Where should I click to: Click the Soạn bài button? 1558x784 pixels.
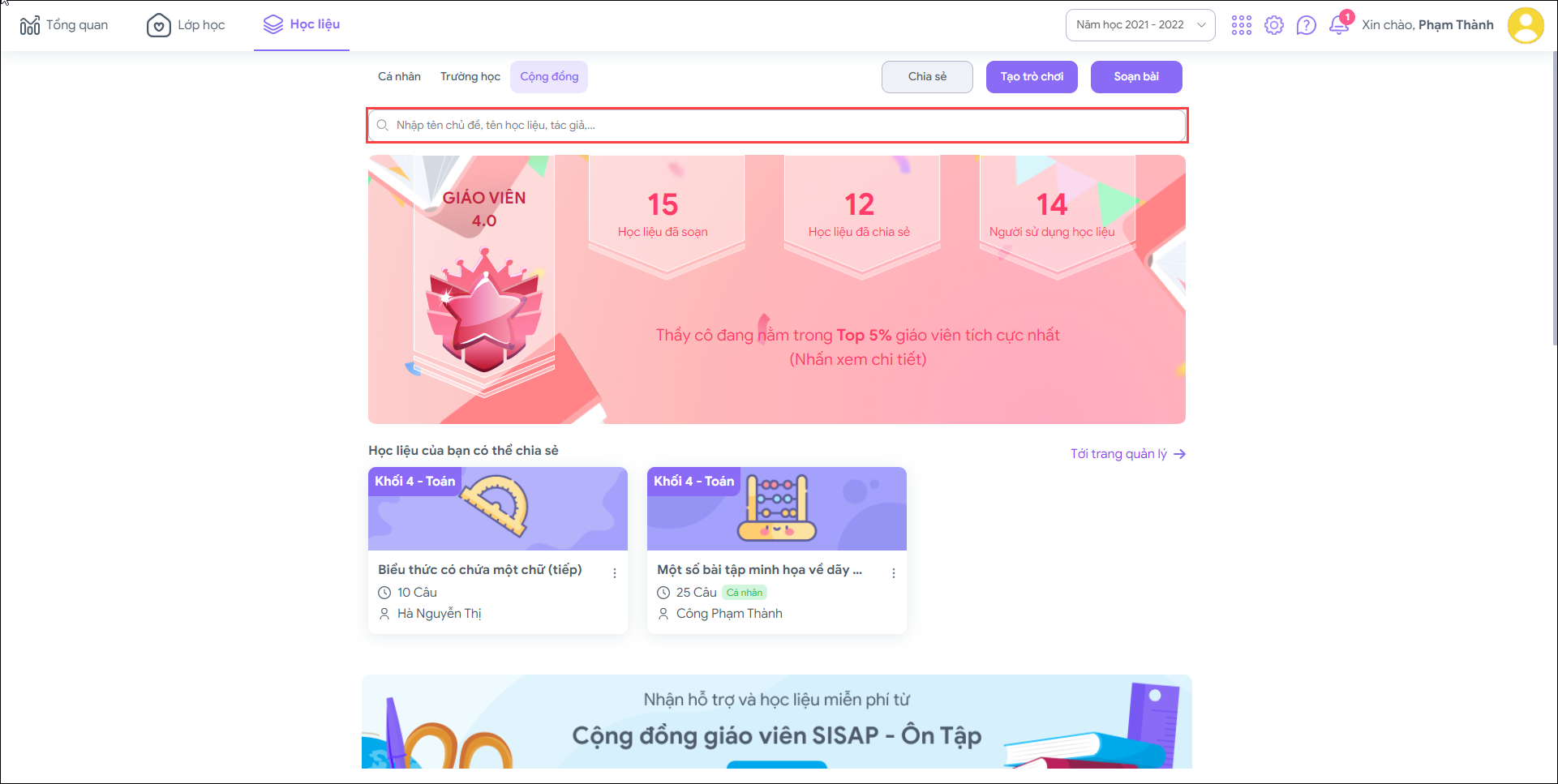pyautogui.click(x=1136, y=77)
